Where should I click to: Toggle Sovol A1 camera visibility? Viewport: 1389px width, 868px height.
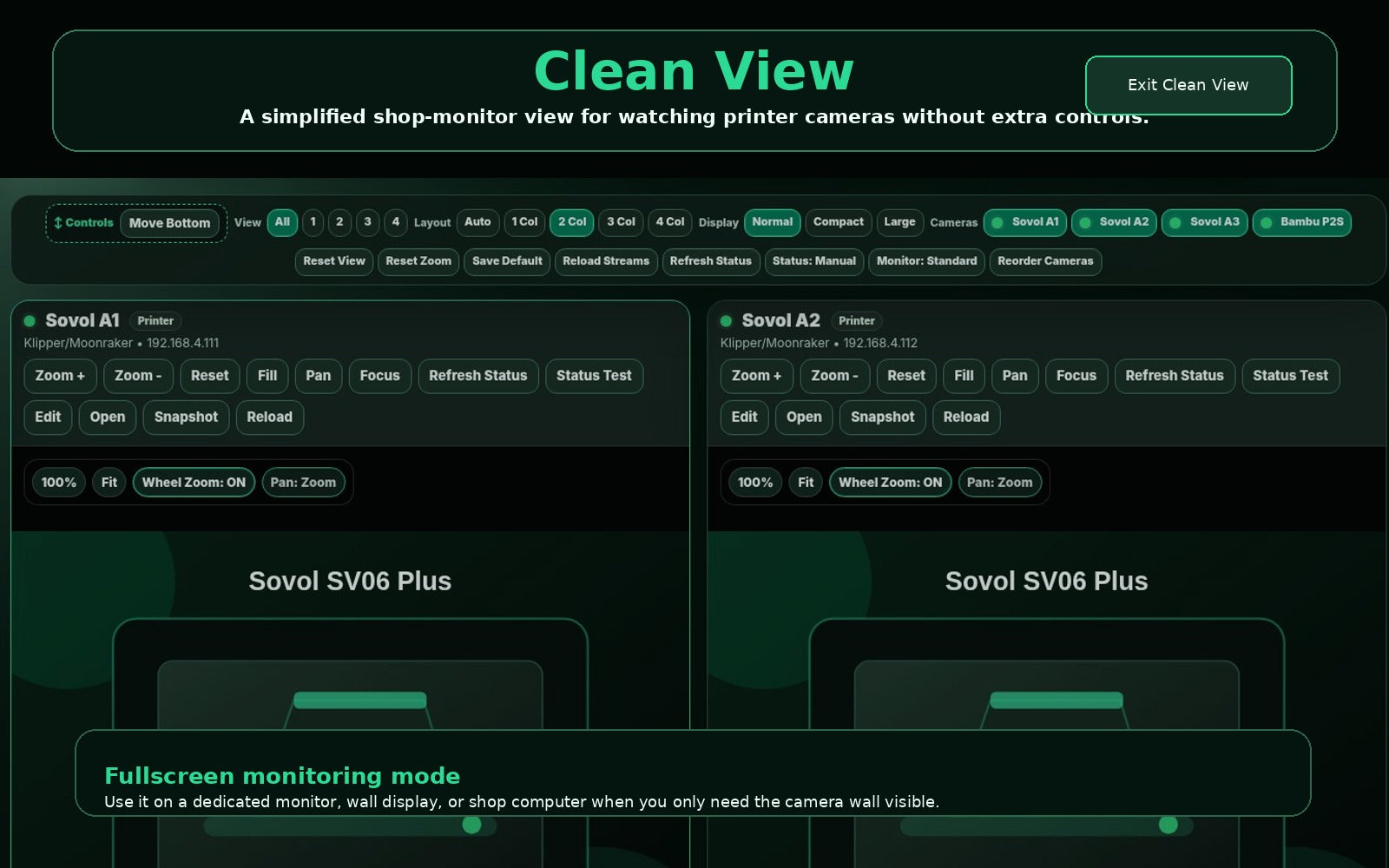click(1025, 222)
